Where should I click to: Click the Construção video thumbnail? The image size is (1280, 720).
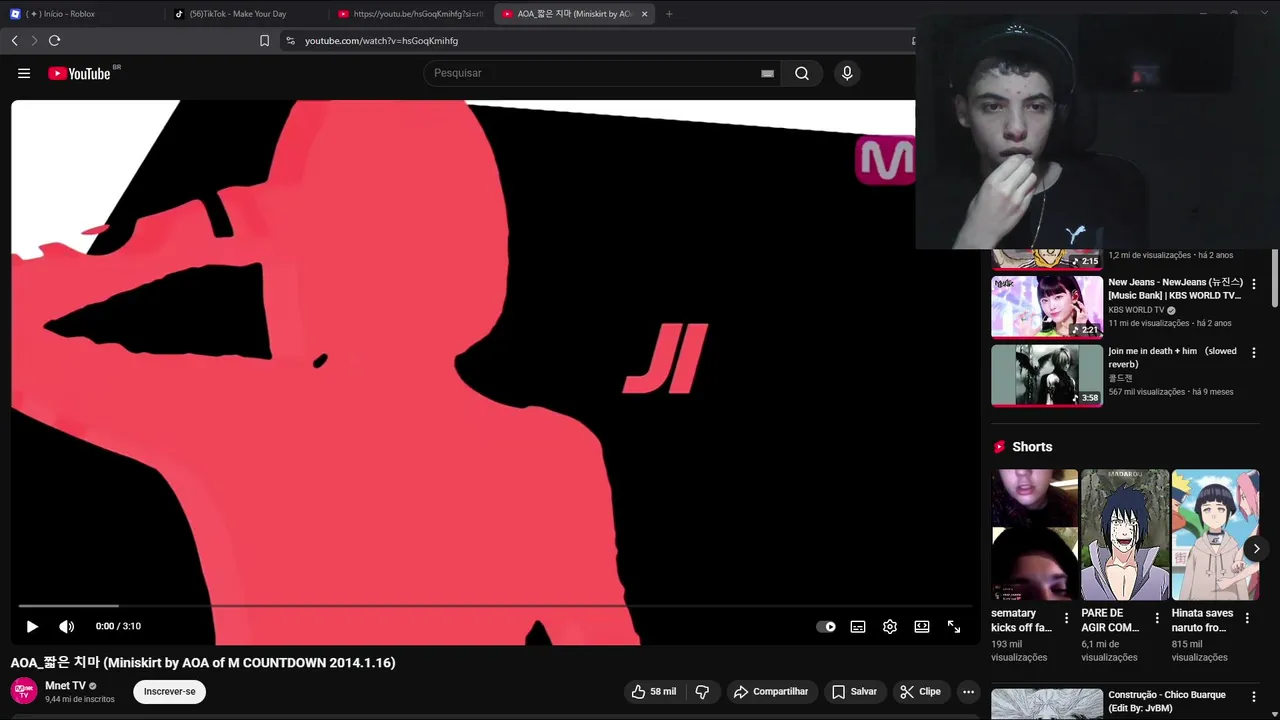click(x=1047, y=703)
